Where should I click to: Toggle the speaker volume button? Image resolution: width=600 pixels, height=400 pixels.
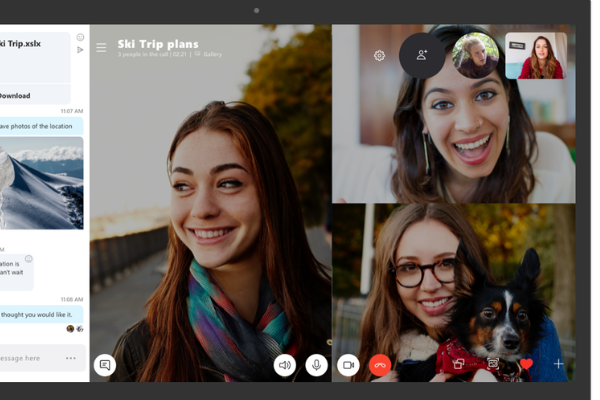[285, 365]
